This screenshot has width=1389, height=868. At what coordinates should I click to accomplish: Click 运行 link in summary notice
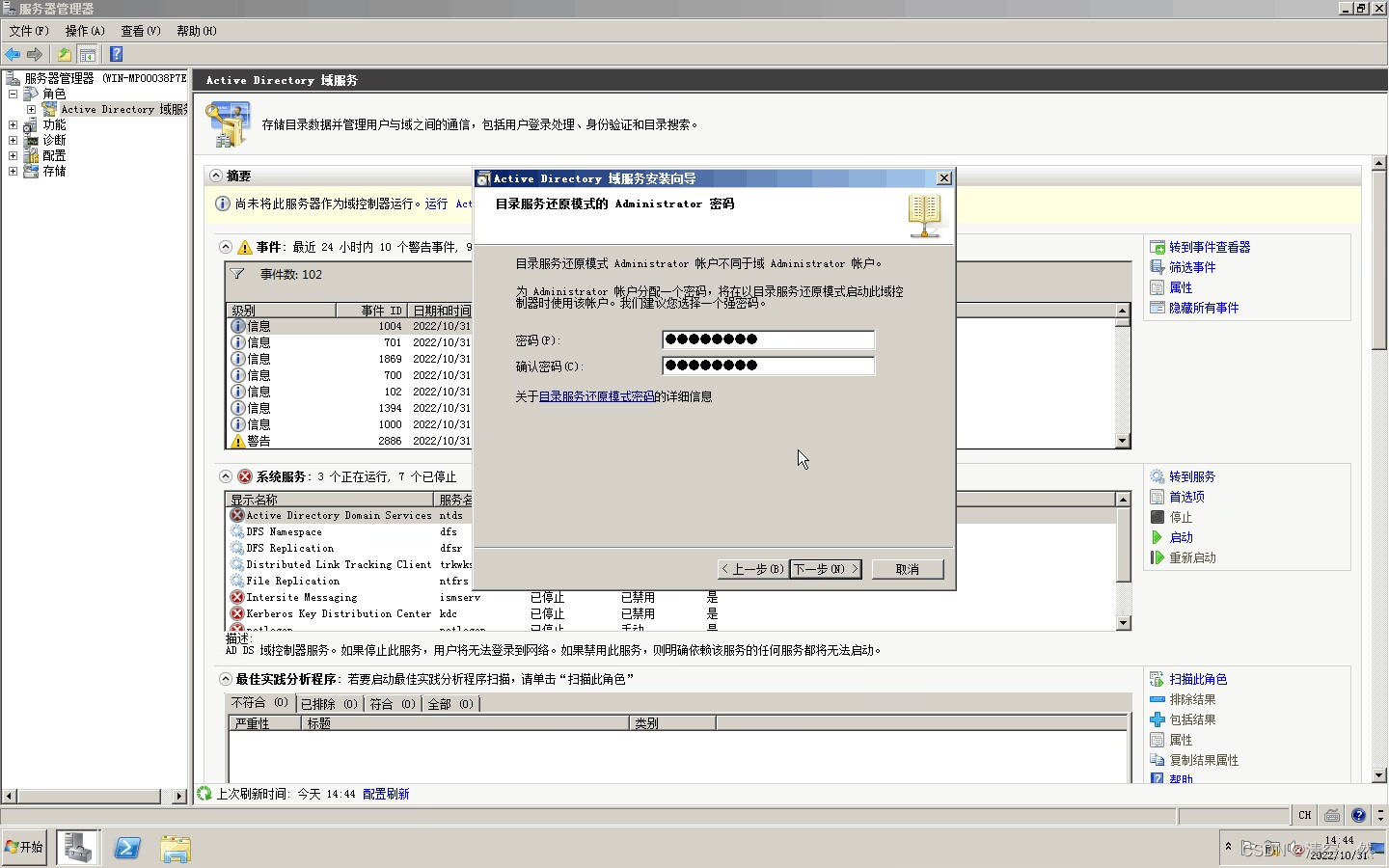coord(436,203)
